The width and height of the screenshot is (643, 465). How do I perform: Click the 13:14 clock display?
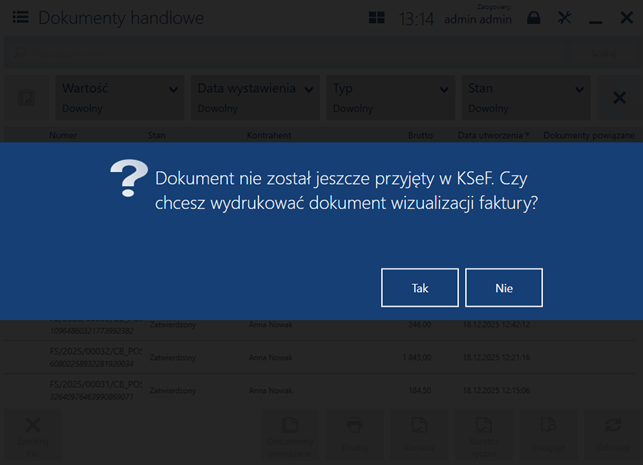coord(416,19)
